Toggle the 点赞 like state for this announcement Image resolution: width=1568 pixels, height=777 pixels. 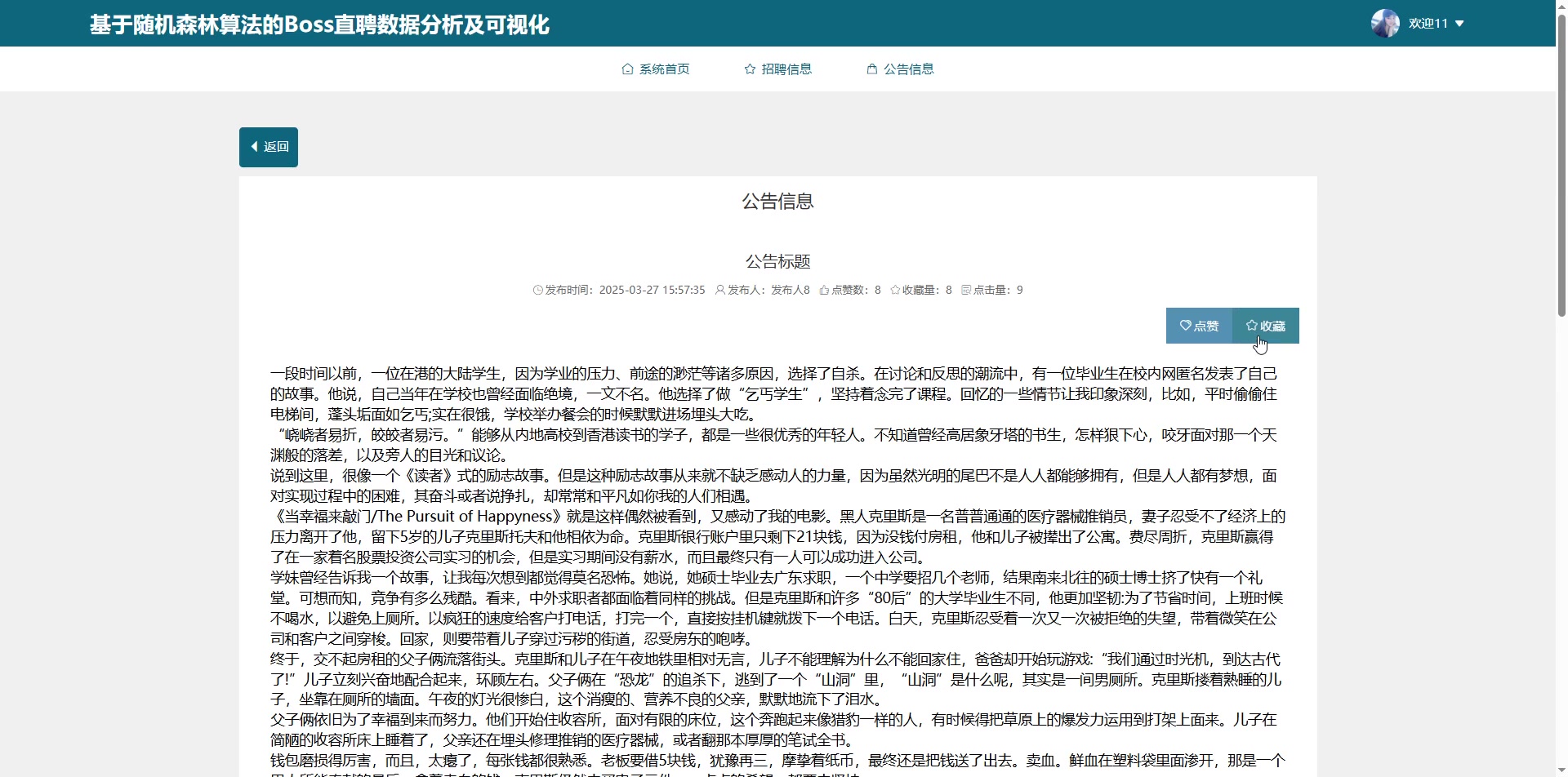(1199, 326)
